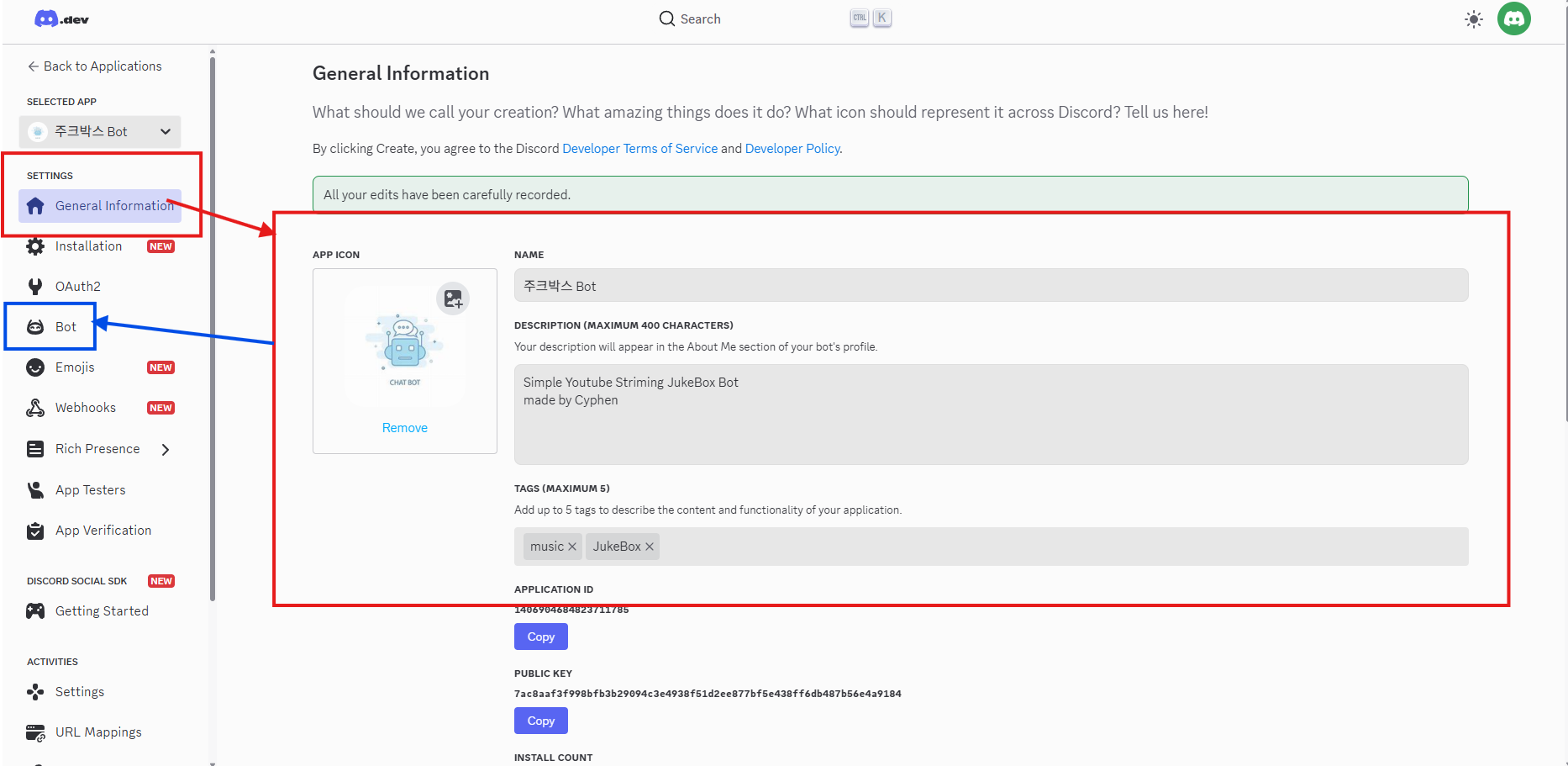Click the NEW badge beside Discord Social SDK
Viewport: 1568px width, 766px height.
point(161,581)
